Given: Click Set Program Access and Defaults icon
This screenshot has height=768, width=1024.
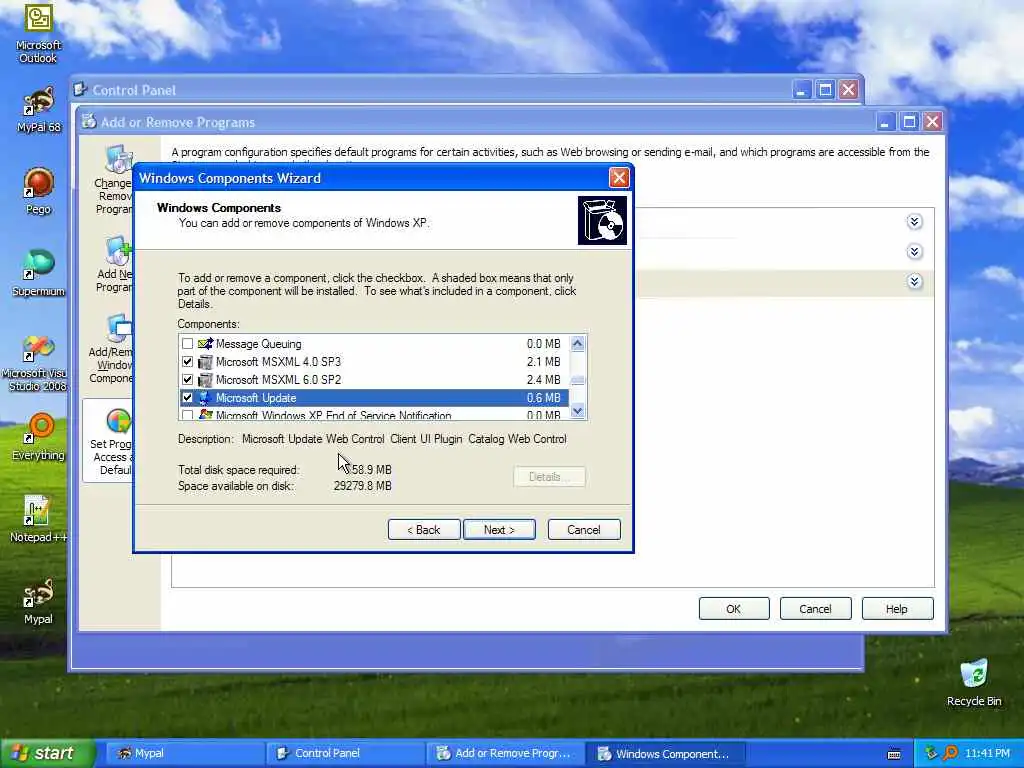Looking at the screenshot, I should (119, 421).
